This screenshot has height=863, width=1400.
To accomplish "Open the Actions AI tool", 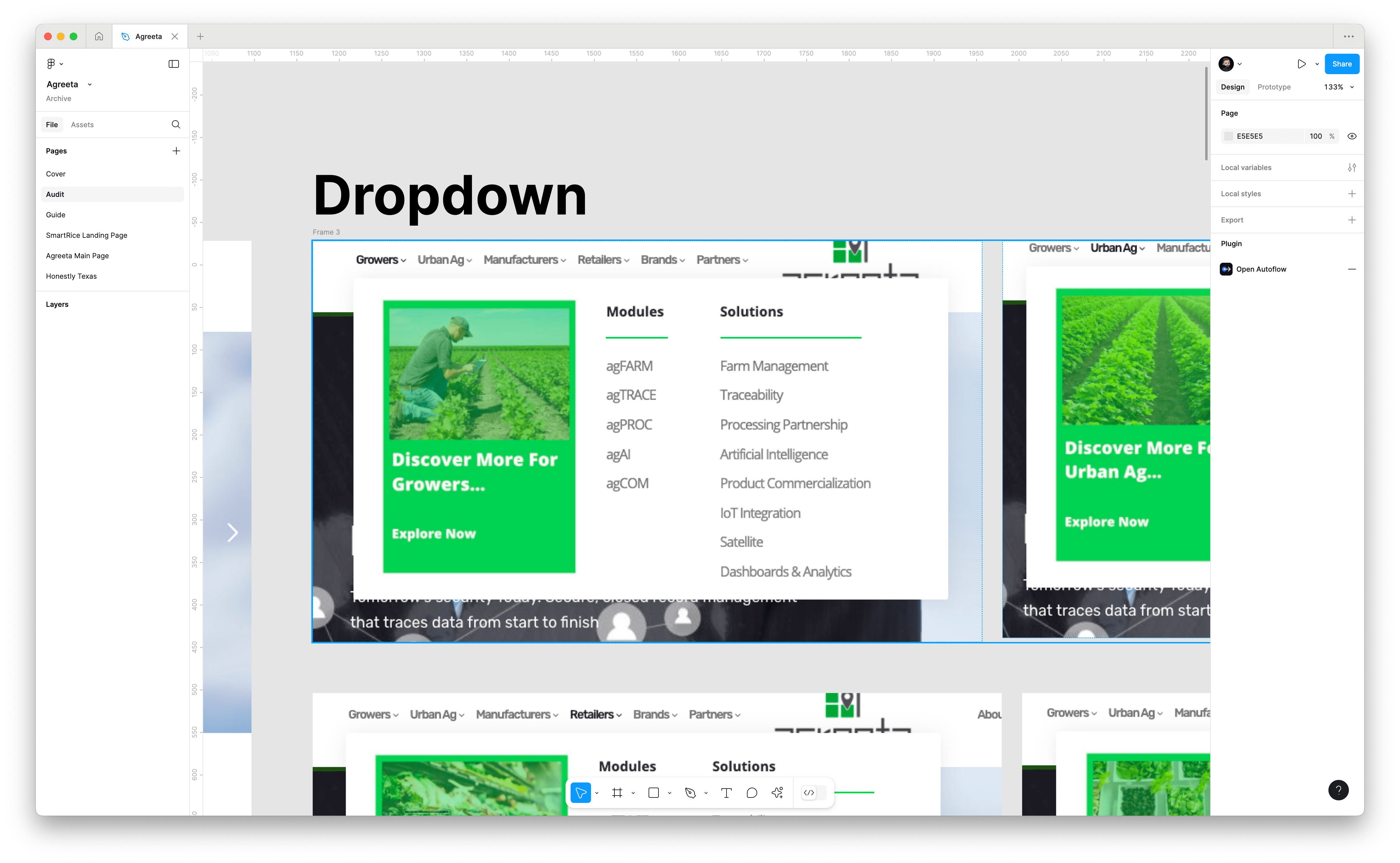I will (x=777, y=792).
